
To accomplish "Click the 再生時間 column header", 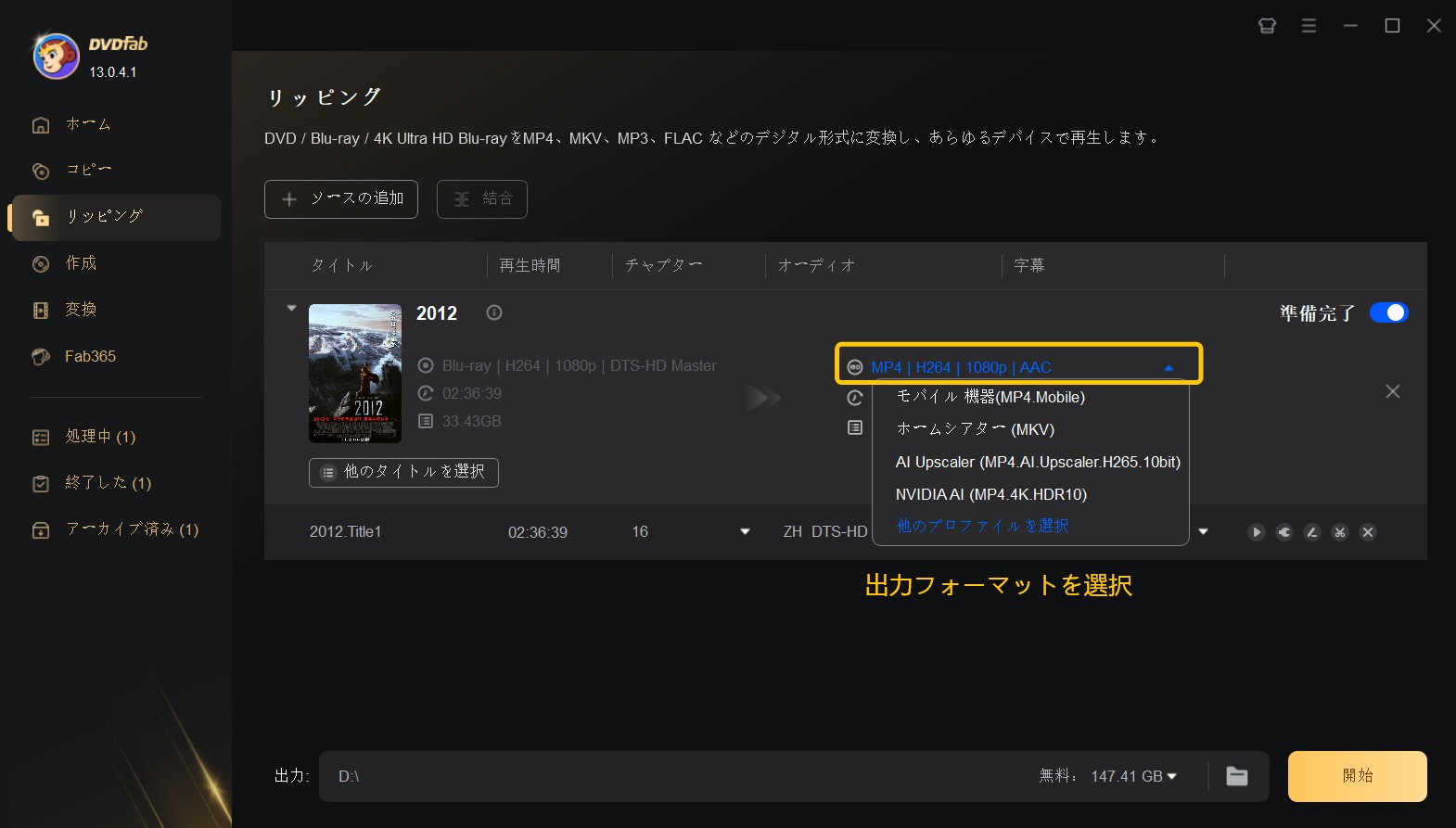I will click(x=530, y=266).
